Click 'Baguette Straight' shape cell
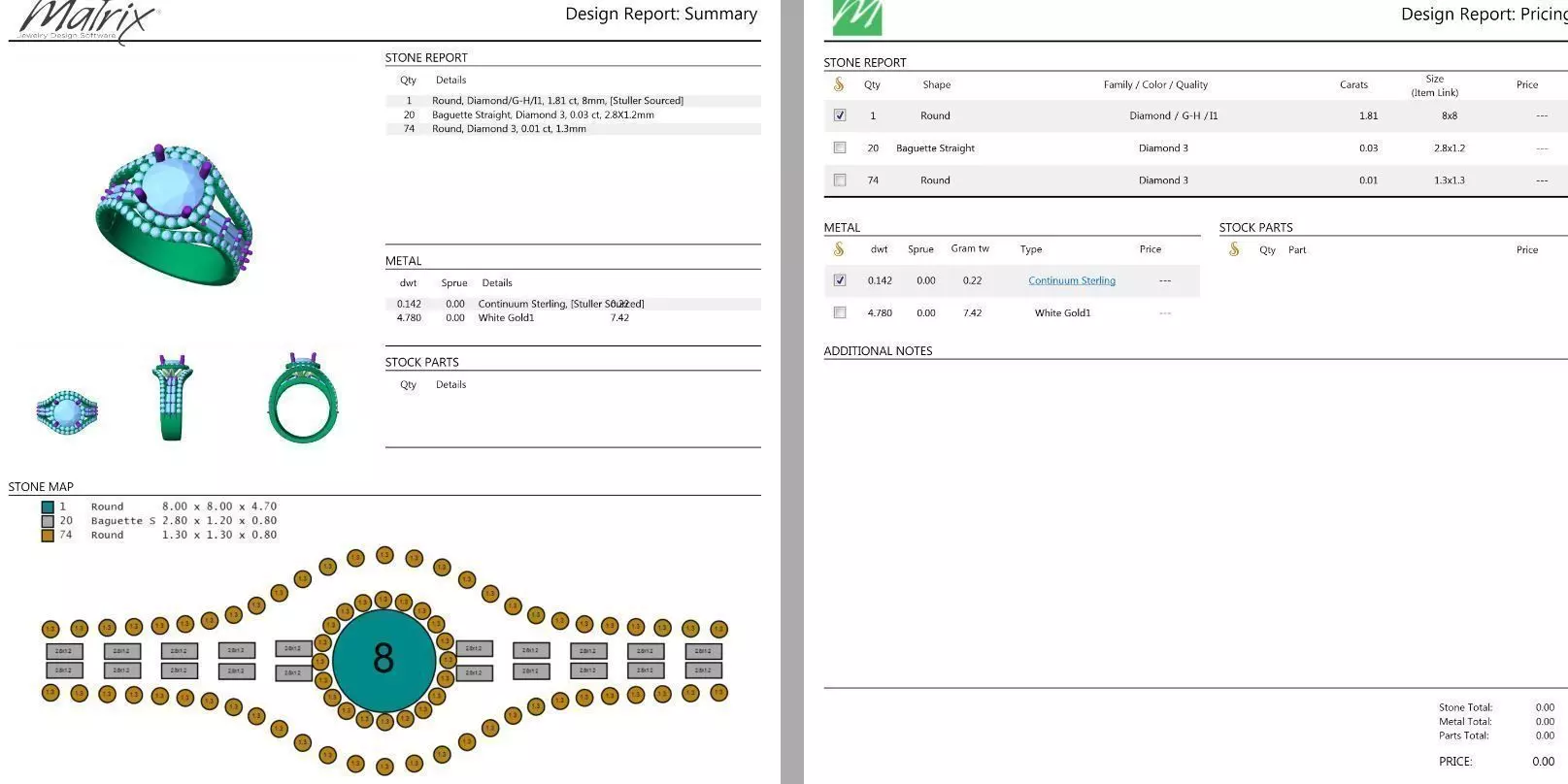This screenshot has width=1568, height=784. pos(935,148)
